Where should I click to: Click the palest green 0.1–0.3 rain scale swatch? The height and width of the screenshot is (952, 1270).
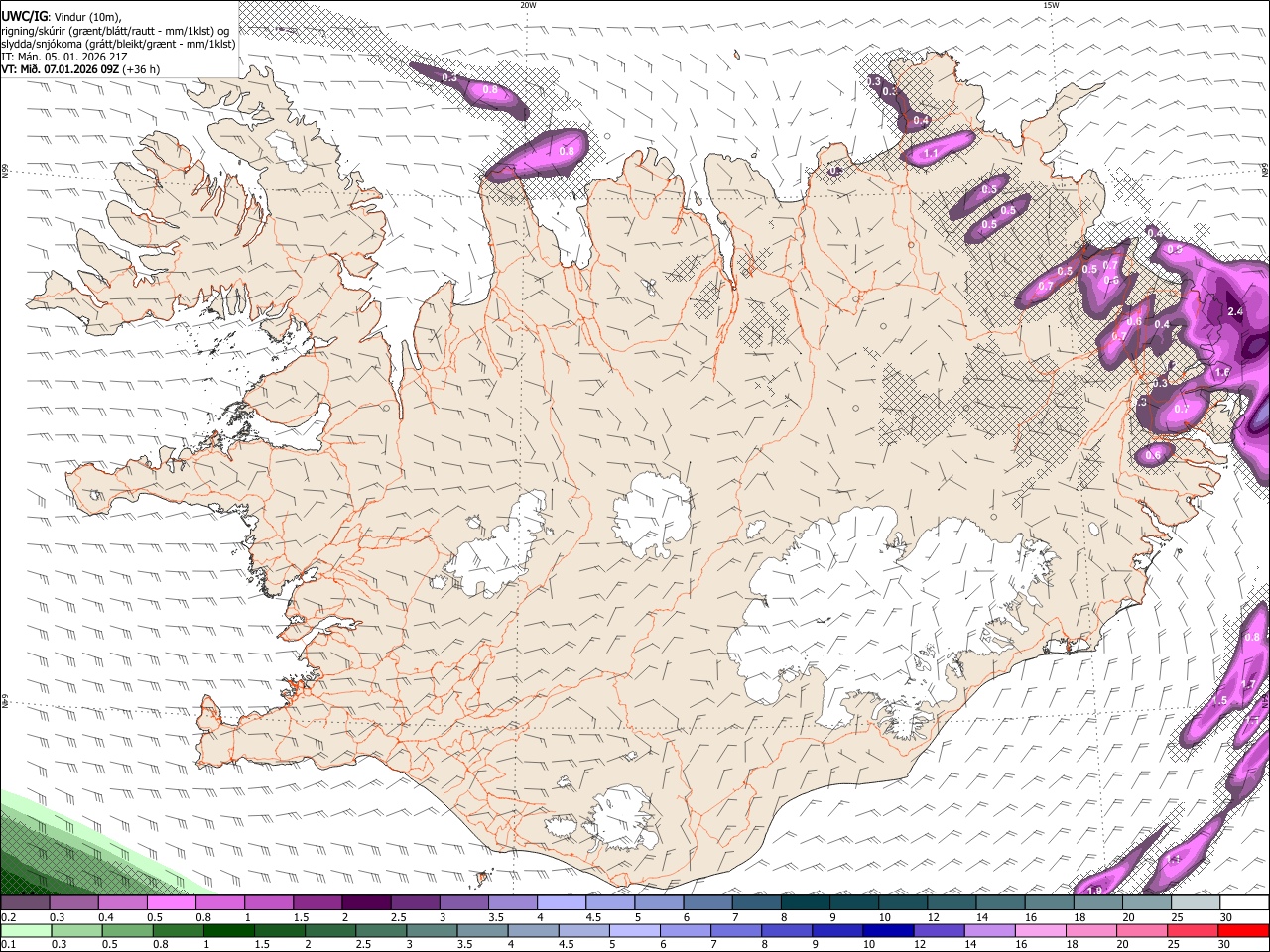pyautogui.click(x=26, y=930)
